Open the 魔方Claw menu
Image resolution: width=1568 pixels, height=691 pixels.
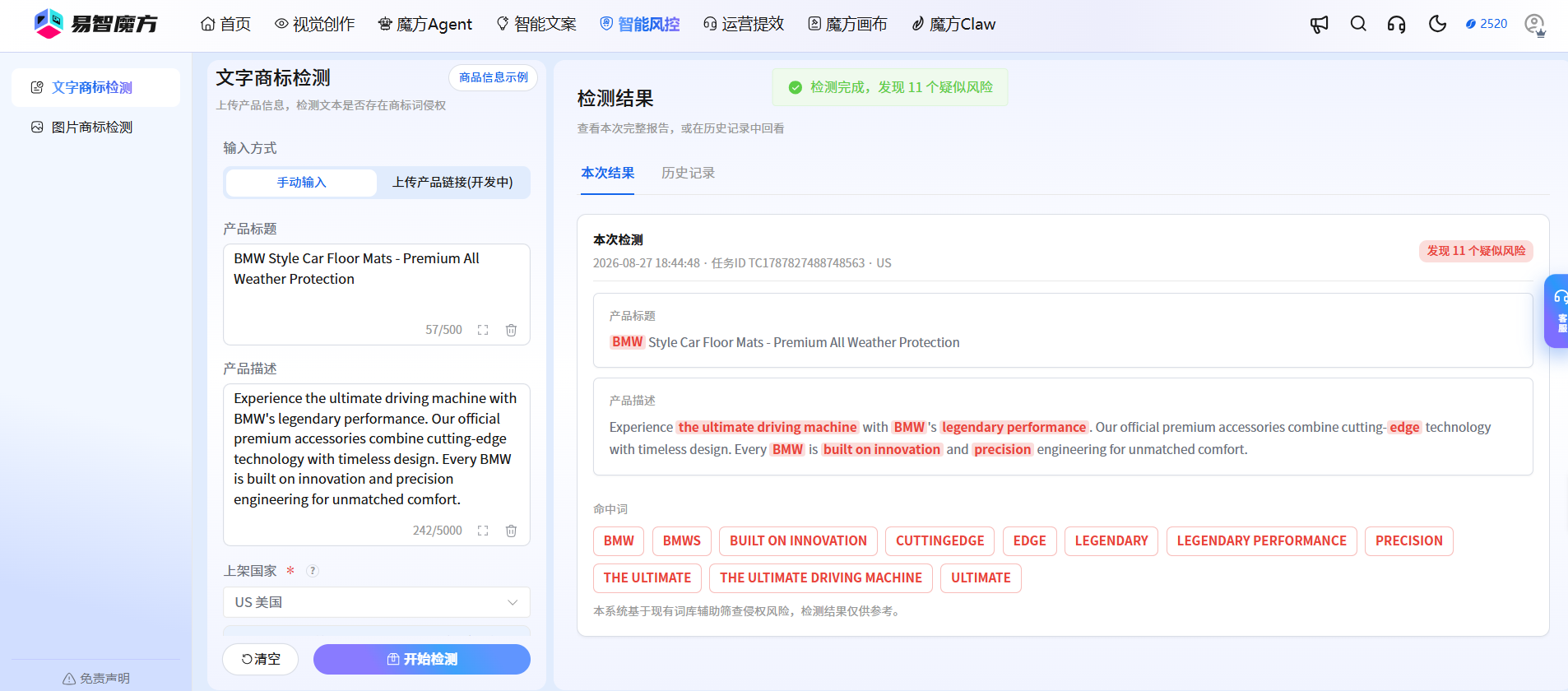953,25
